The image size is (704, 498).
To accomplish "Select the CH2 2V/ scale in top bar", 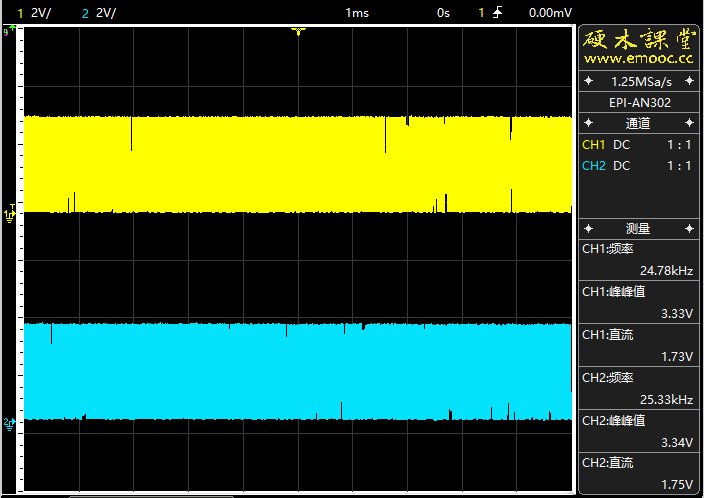I will pyautogui.click(x=105, y=12).
